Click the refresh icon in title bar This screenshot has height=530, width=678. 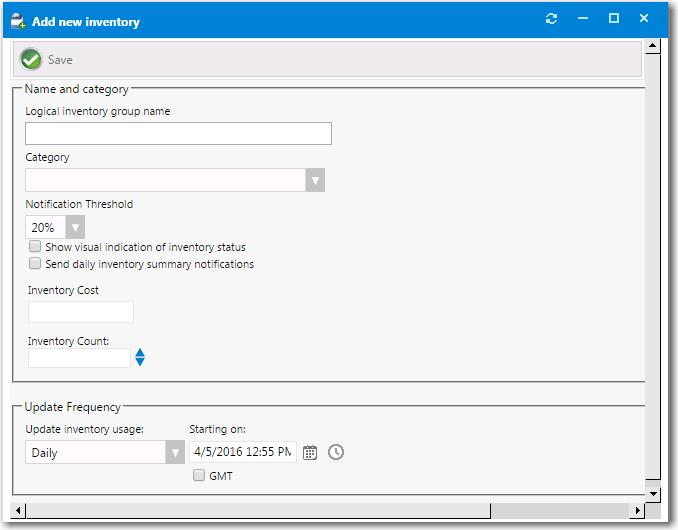pos(551,19)
